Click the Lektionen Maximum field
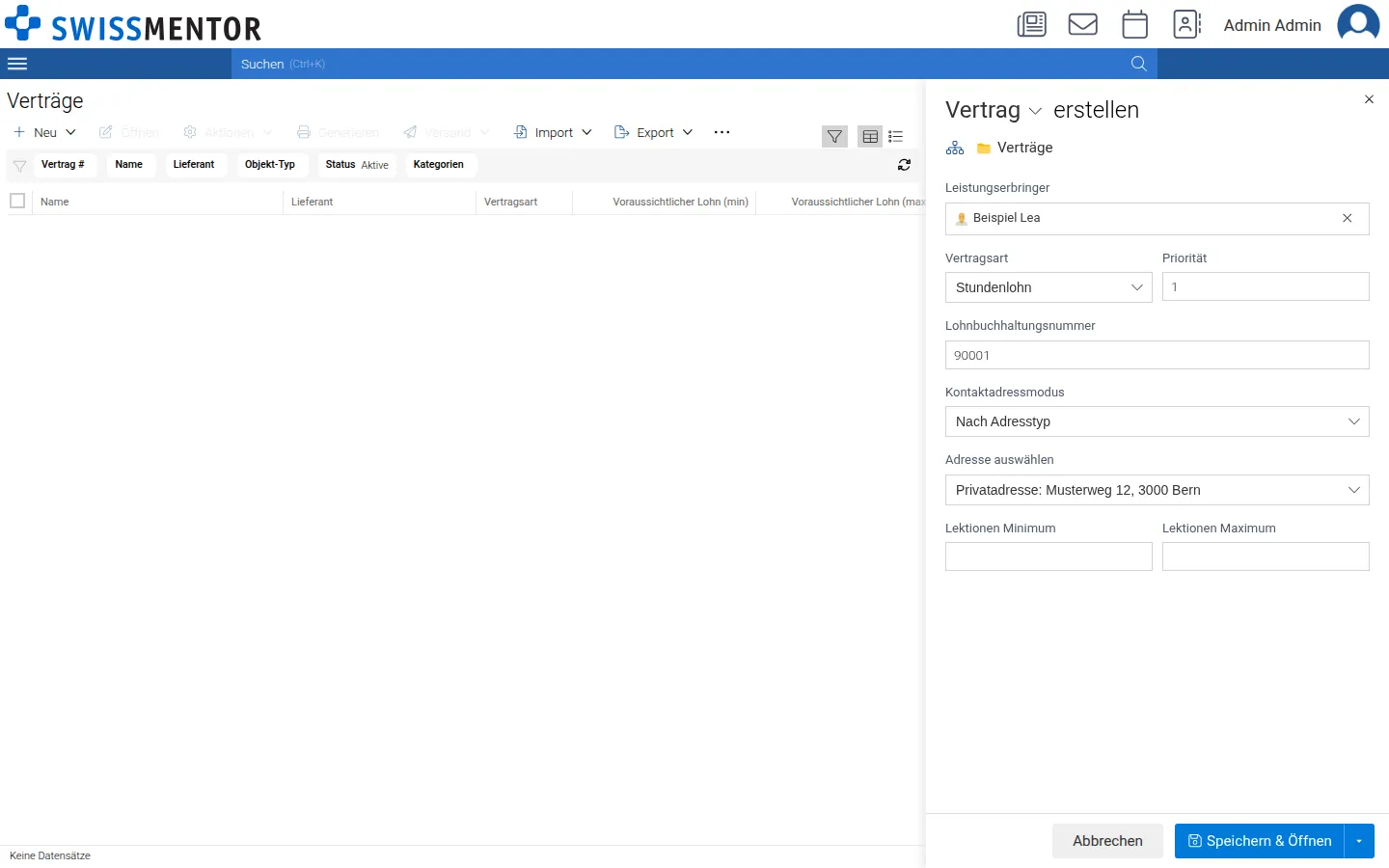Screen dimensions: 1389x868 (1266, 556)
